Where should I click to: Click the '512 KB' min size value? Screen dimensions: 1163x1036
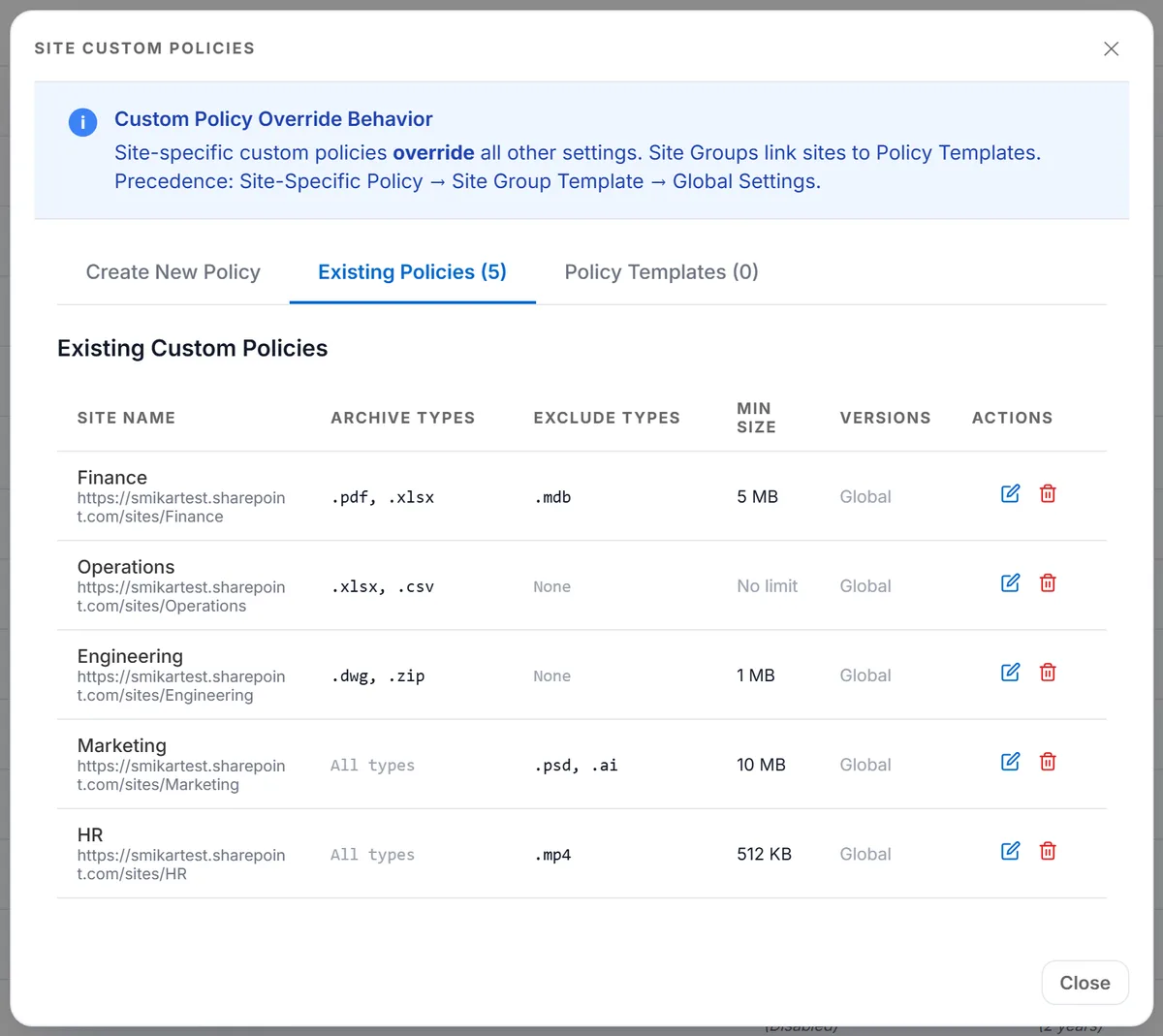pyautogui.click(x=764, y=853)
